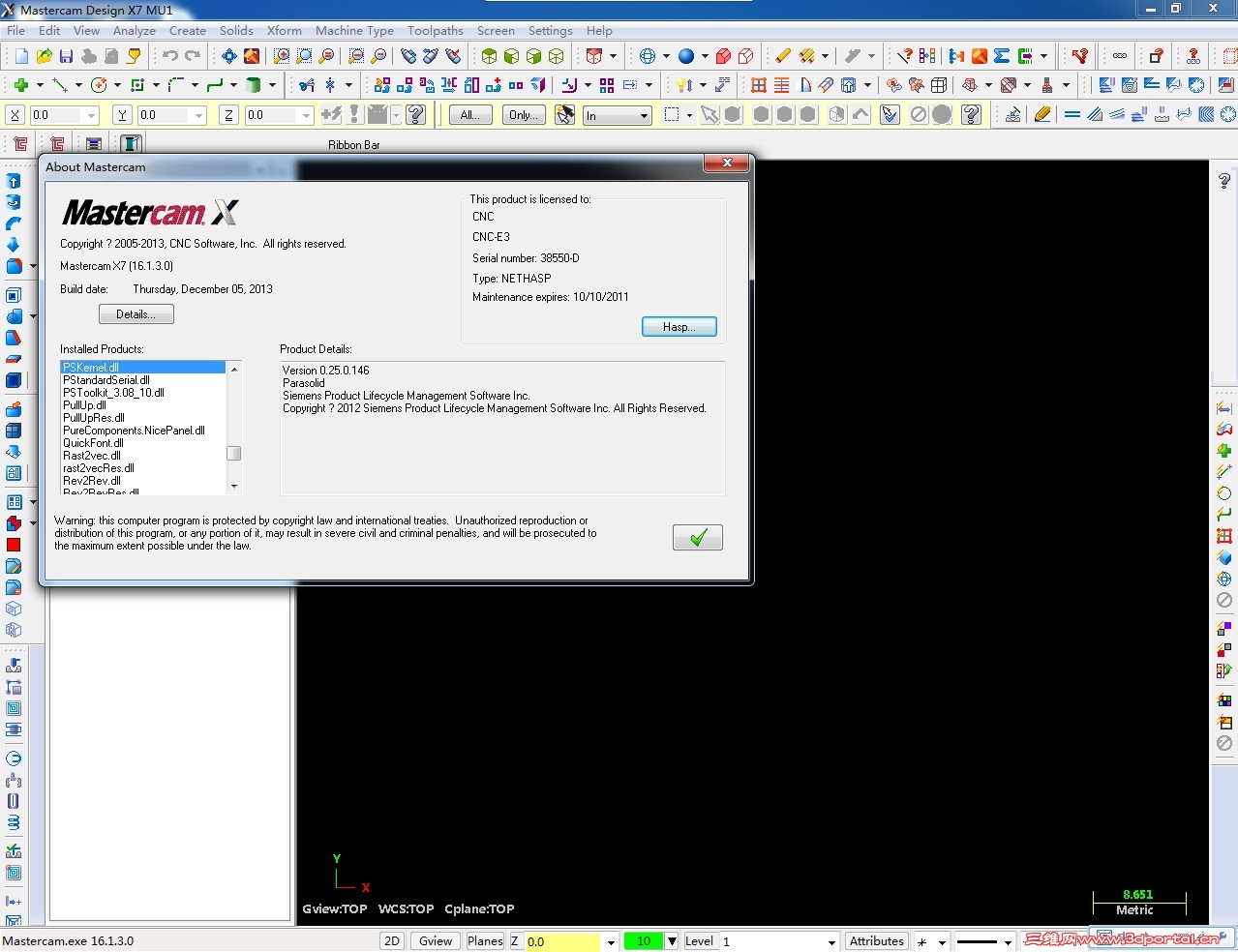This screenshot has width=1238, height=952.
Task: Open the status bar Z depth dropdown
Action: pyautogui.click(x=611, y=942)
